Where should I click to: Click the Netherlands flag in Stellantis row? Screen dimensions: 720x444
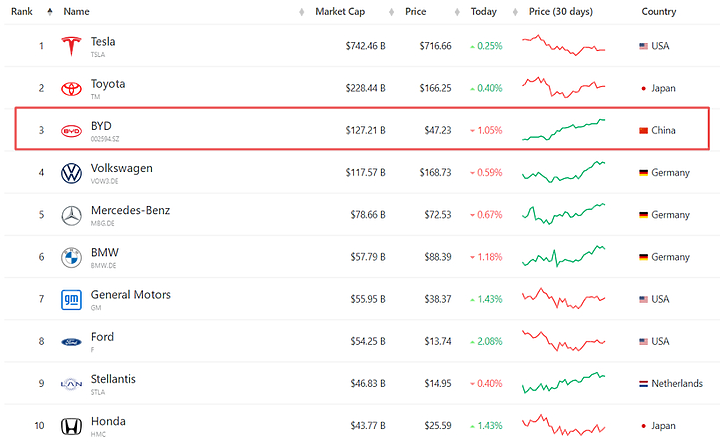tap(643, 383)
